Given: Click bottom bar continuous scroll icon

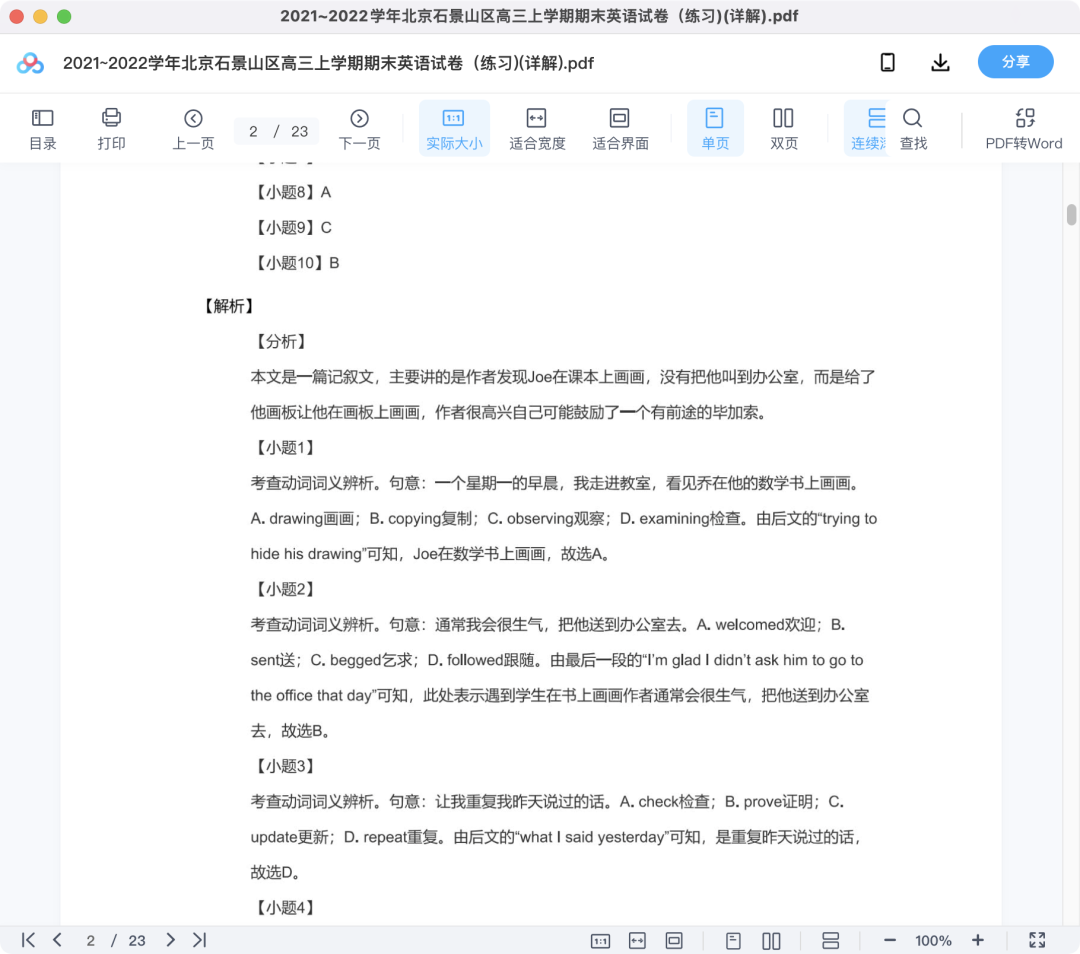Looking at the screenshot, I should 831,941.
